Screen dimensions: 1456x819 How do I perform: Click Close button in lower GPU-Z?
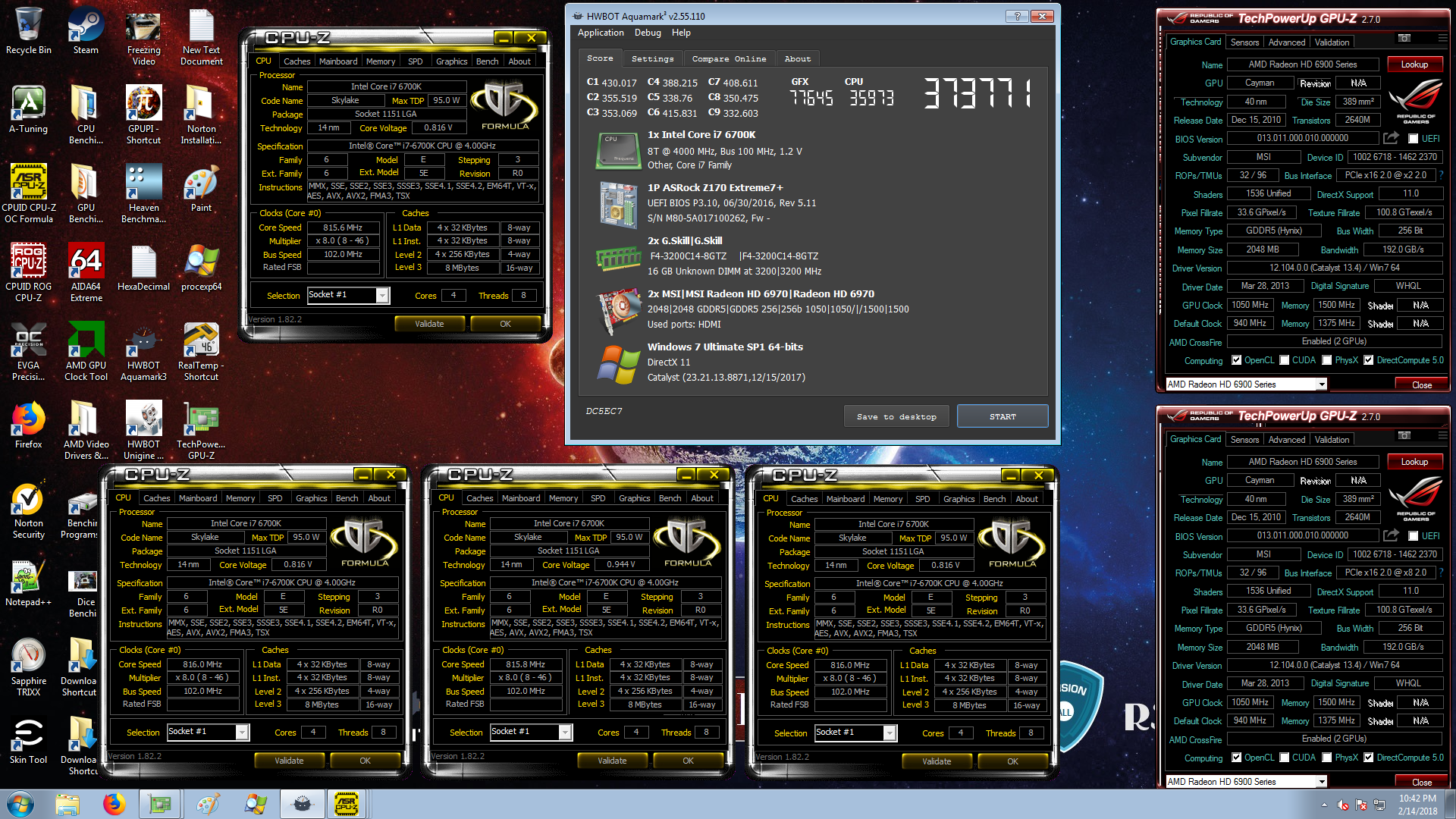[x=1422, y=782]
